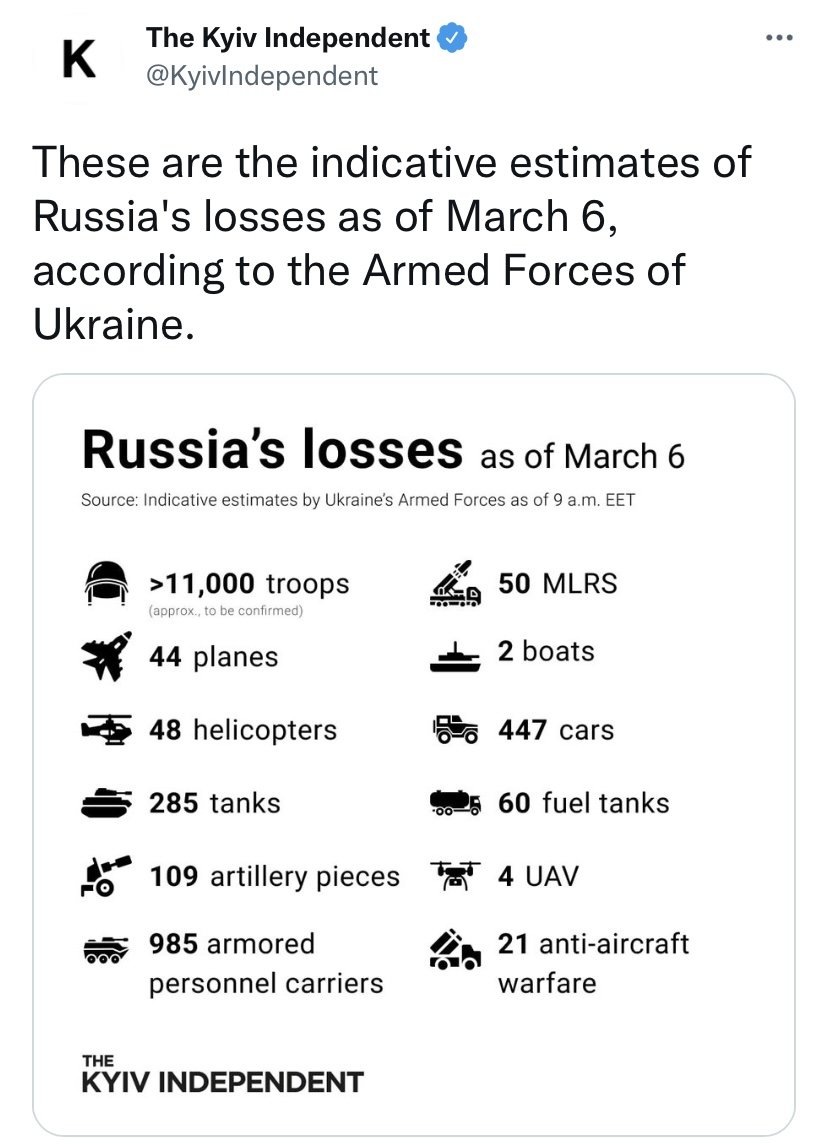Click the fuel tanker truck icon
Screen dimensions: 828x1146
click(456, 803)
